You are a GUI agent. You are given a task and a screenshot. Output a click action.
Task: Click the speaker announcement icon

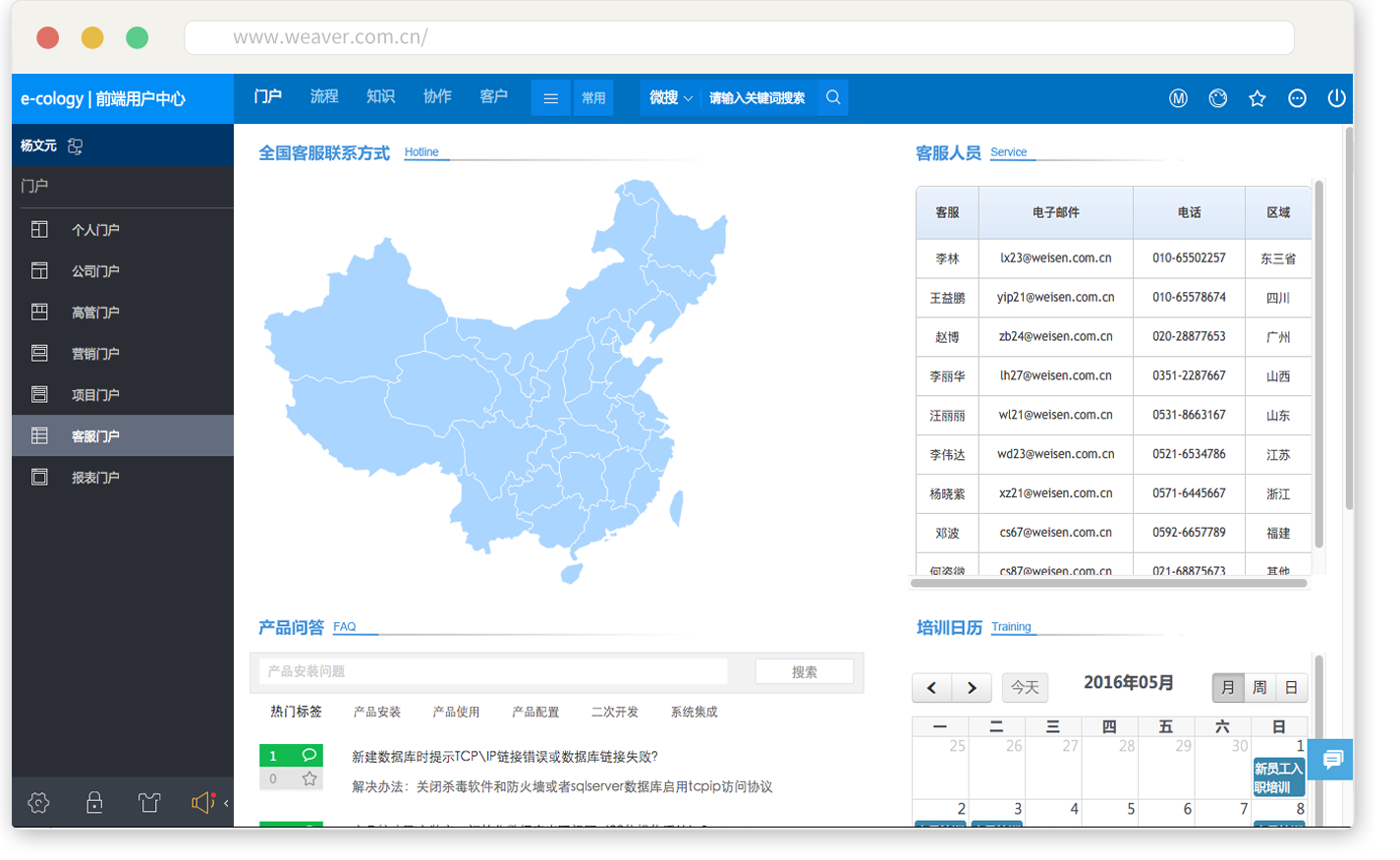[x=201, y=803]
